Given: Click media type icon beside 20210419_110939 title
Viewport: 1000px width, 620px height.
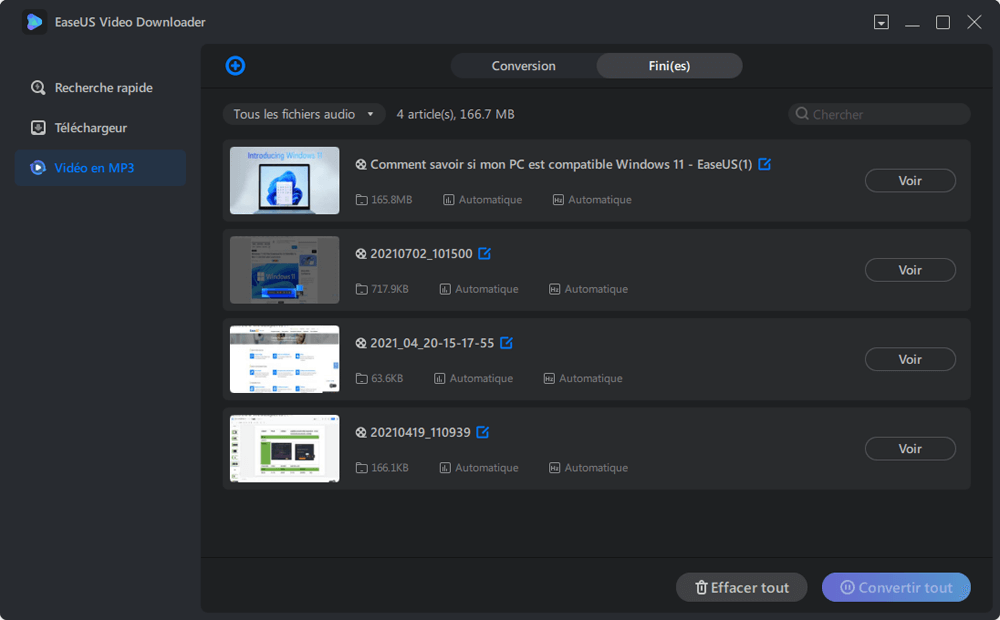Looking at the screenshot, I should (x=361, y=432).
